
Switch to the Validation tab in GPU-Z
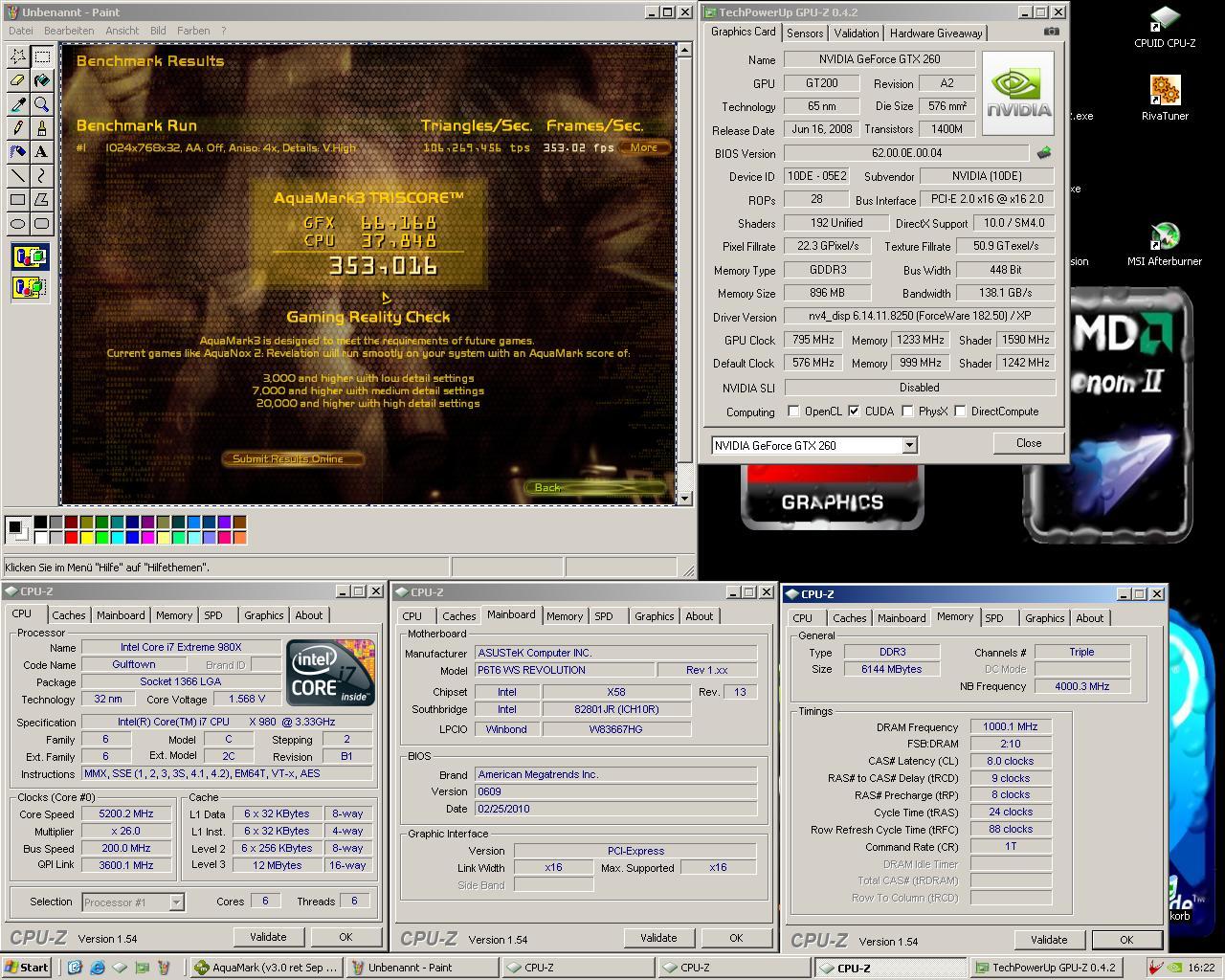point(857,33)
